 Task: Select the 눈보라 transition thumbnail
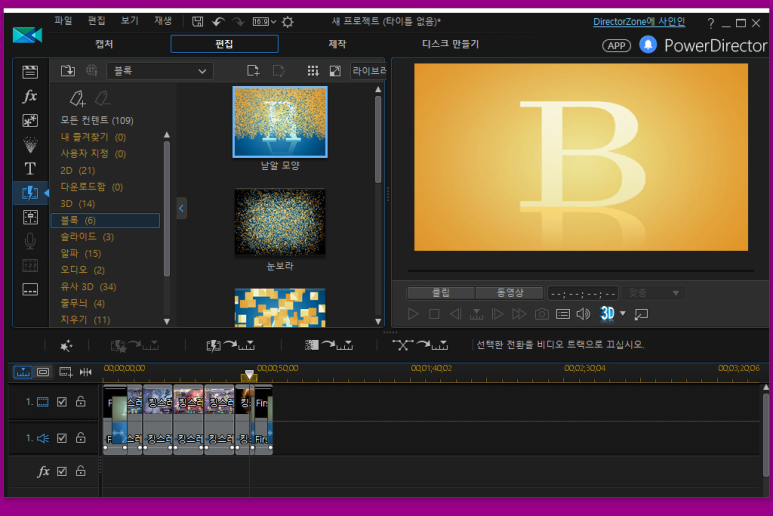point(280,223)
